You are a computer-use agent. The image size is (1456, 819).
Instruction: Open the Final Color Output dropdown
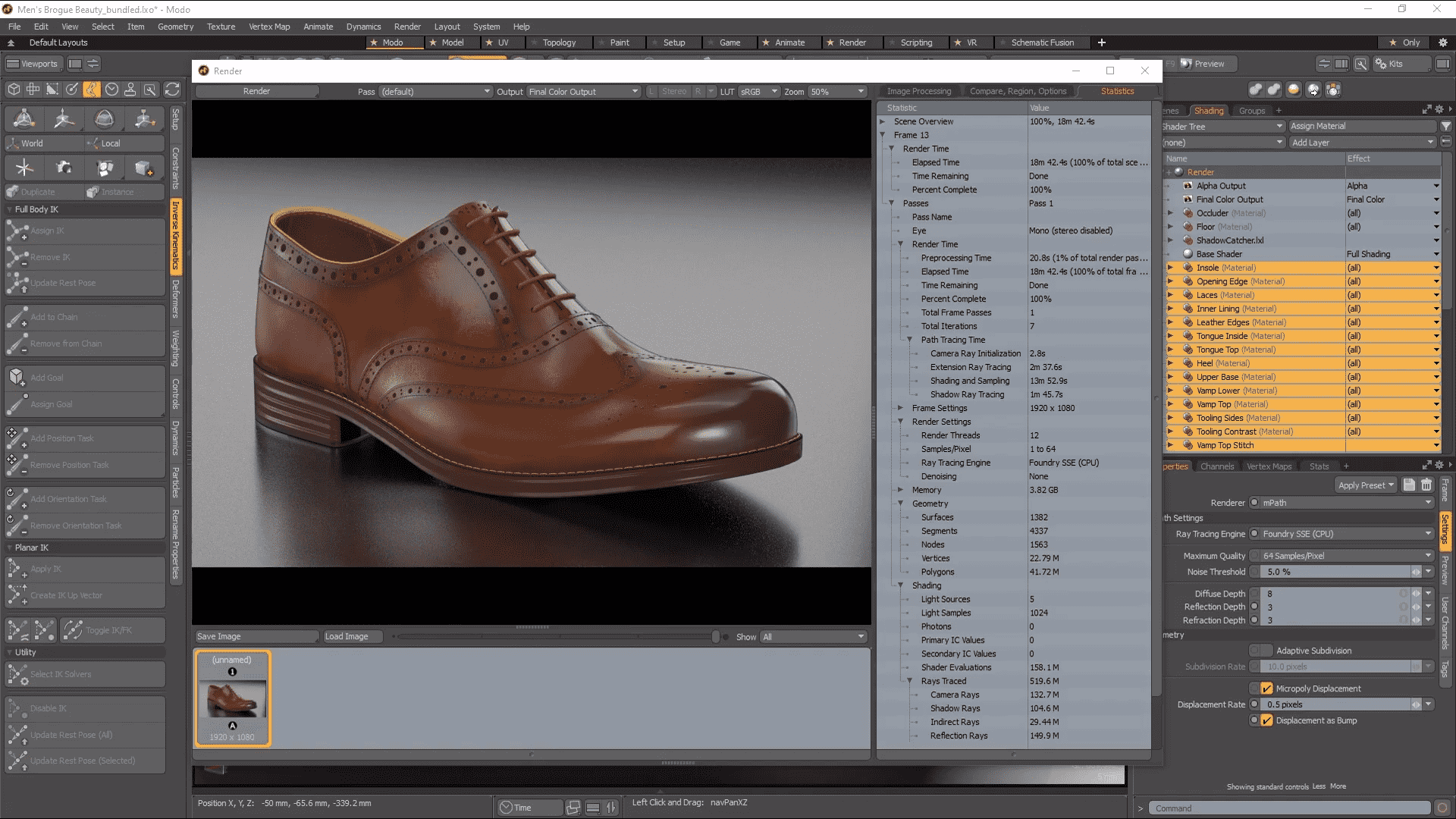coord(583,92)
